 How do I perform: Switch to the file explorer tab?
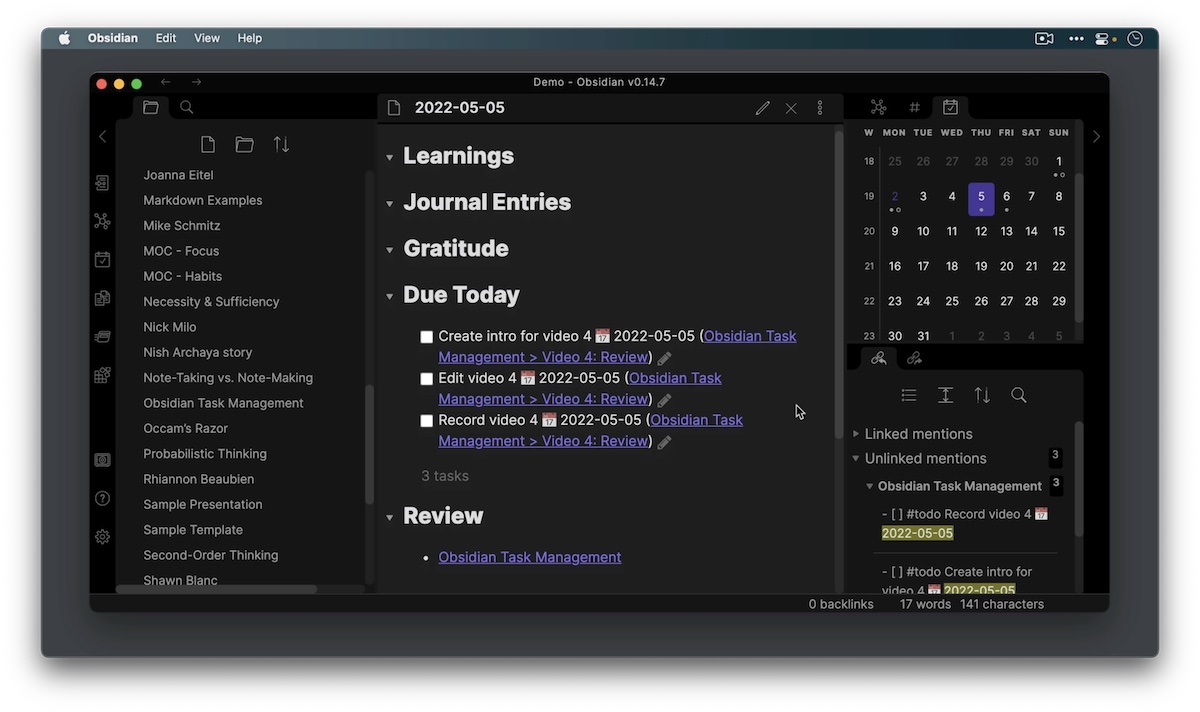[151, 108]
